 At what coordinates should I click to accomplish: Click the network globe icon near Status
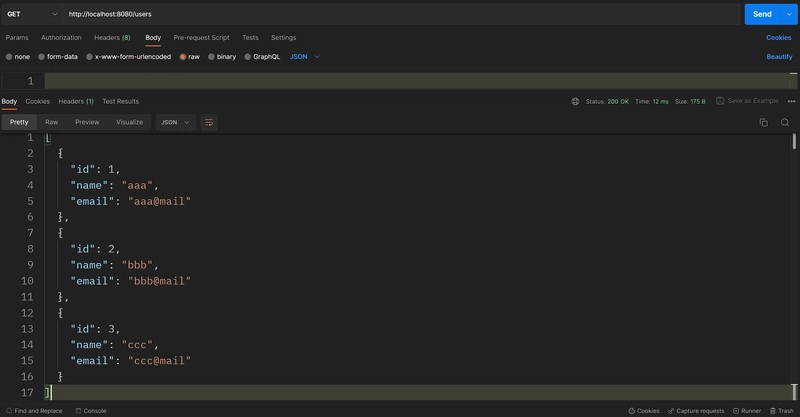575,102
